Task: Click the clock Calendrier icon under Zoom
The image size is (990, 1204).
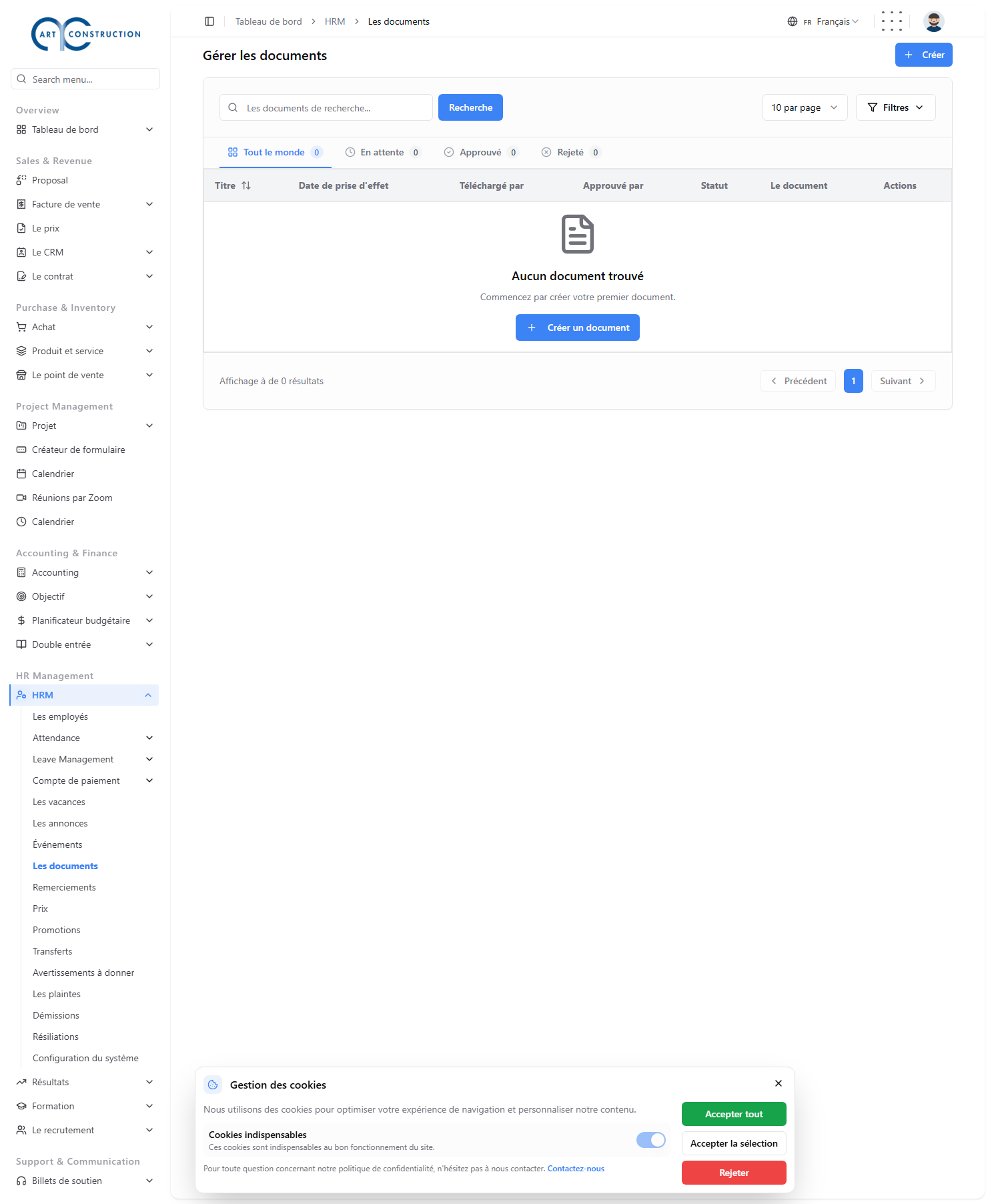Action: [21, 522]
